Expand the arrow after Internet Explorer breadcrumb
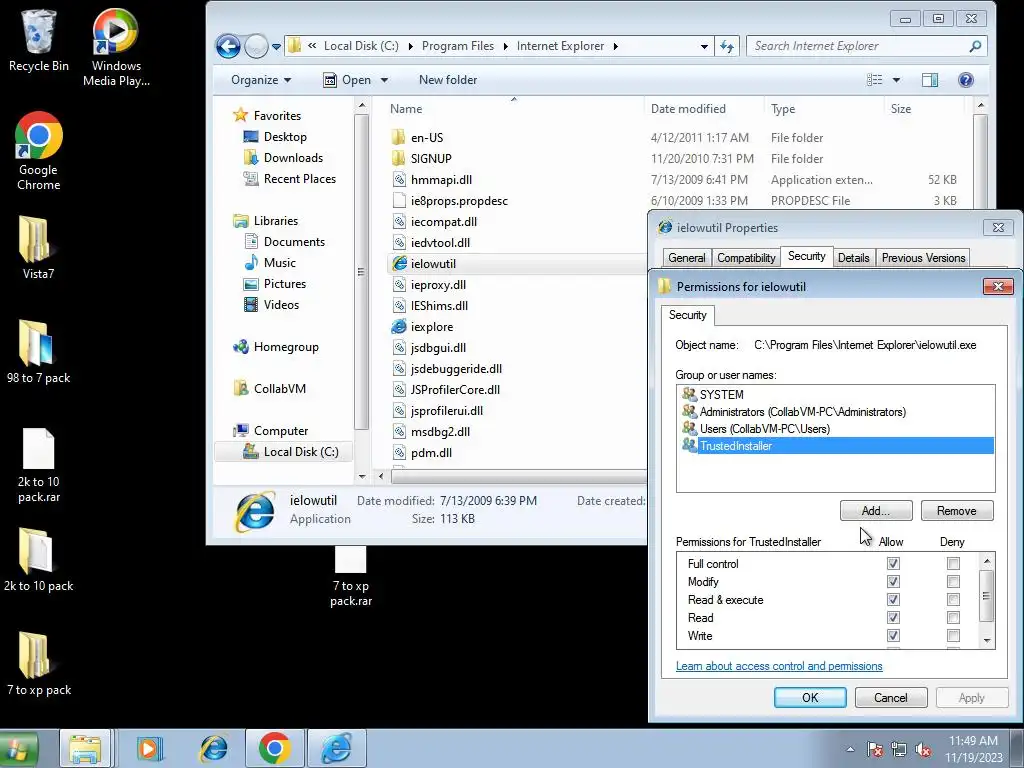The width and height of the screenshot is (1024, 768). click(x=615, y=46)
